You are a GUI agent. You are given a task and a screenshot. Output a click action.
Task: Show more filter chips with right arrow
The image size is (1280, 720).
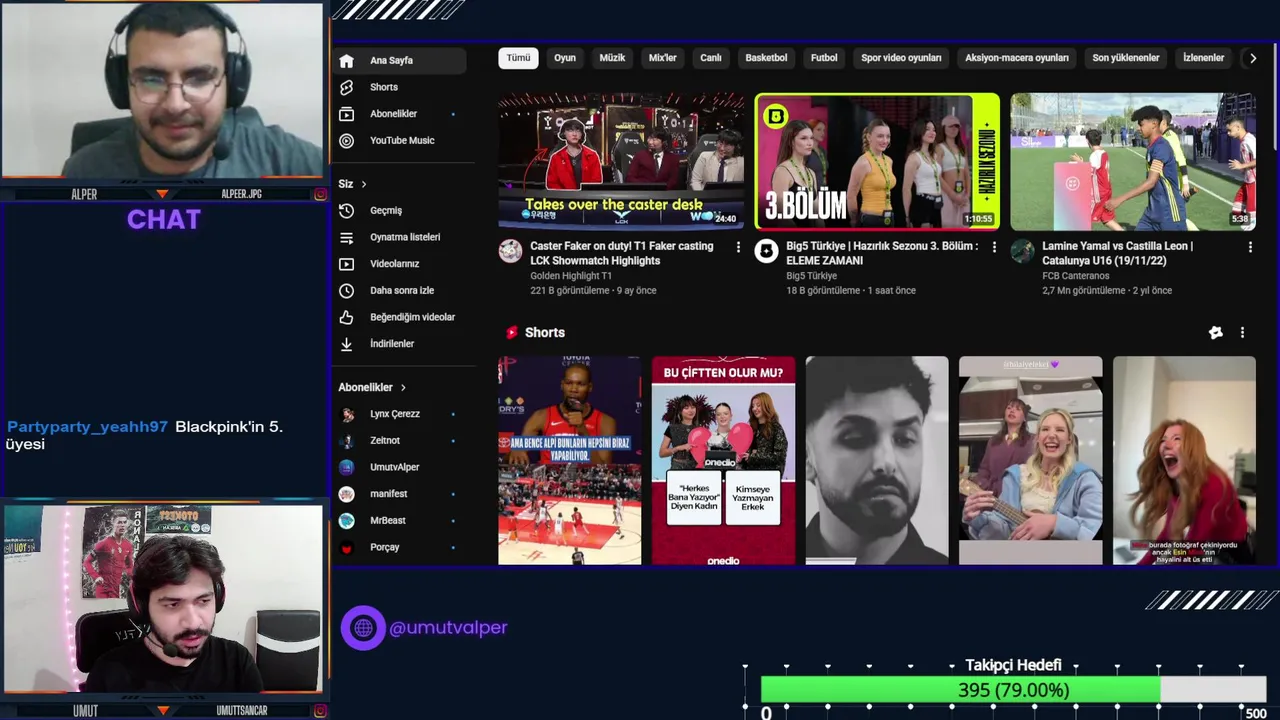1252,58
